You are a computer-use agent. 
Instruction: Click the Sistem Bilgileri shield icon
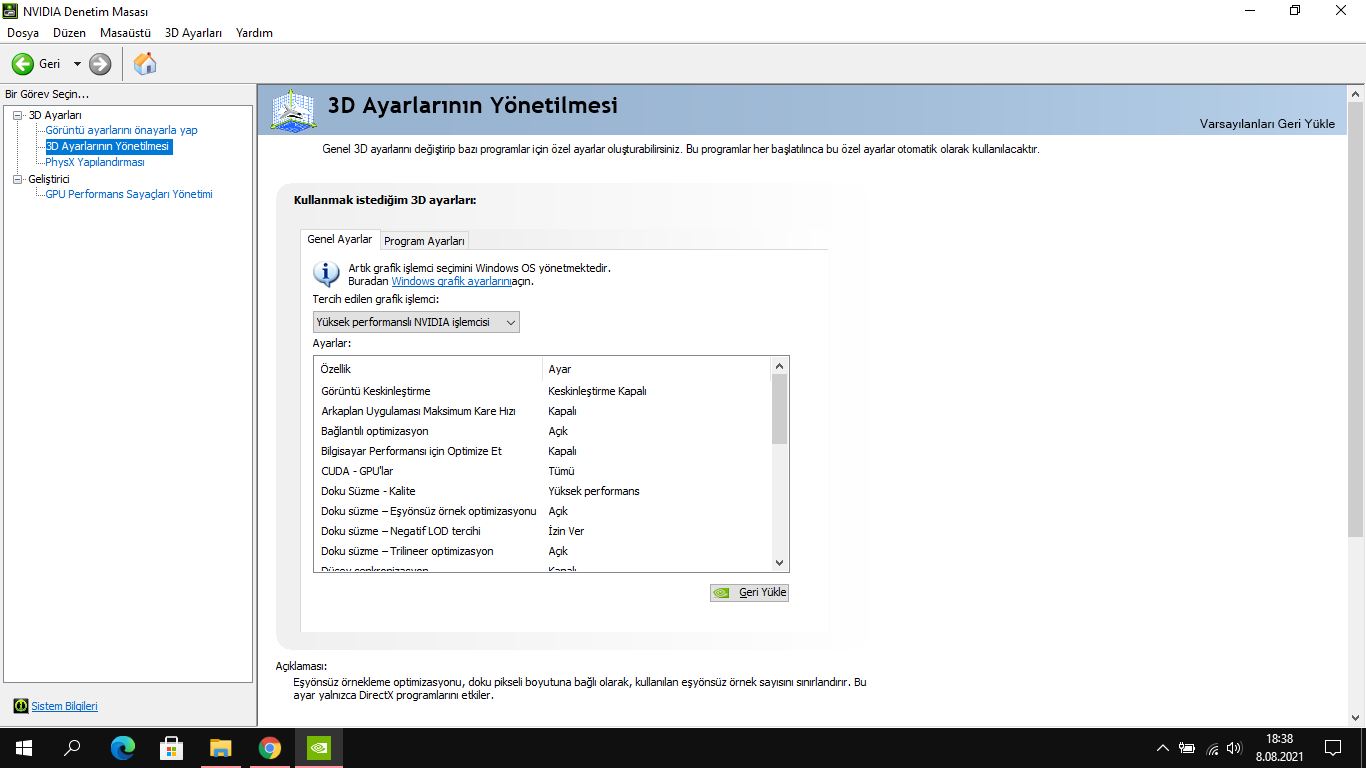[21, 706]
